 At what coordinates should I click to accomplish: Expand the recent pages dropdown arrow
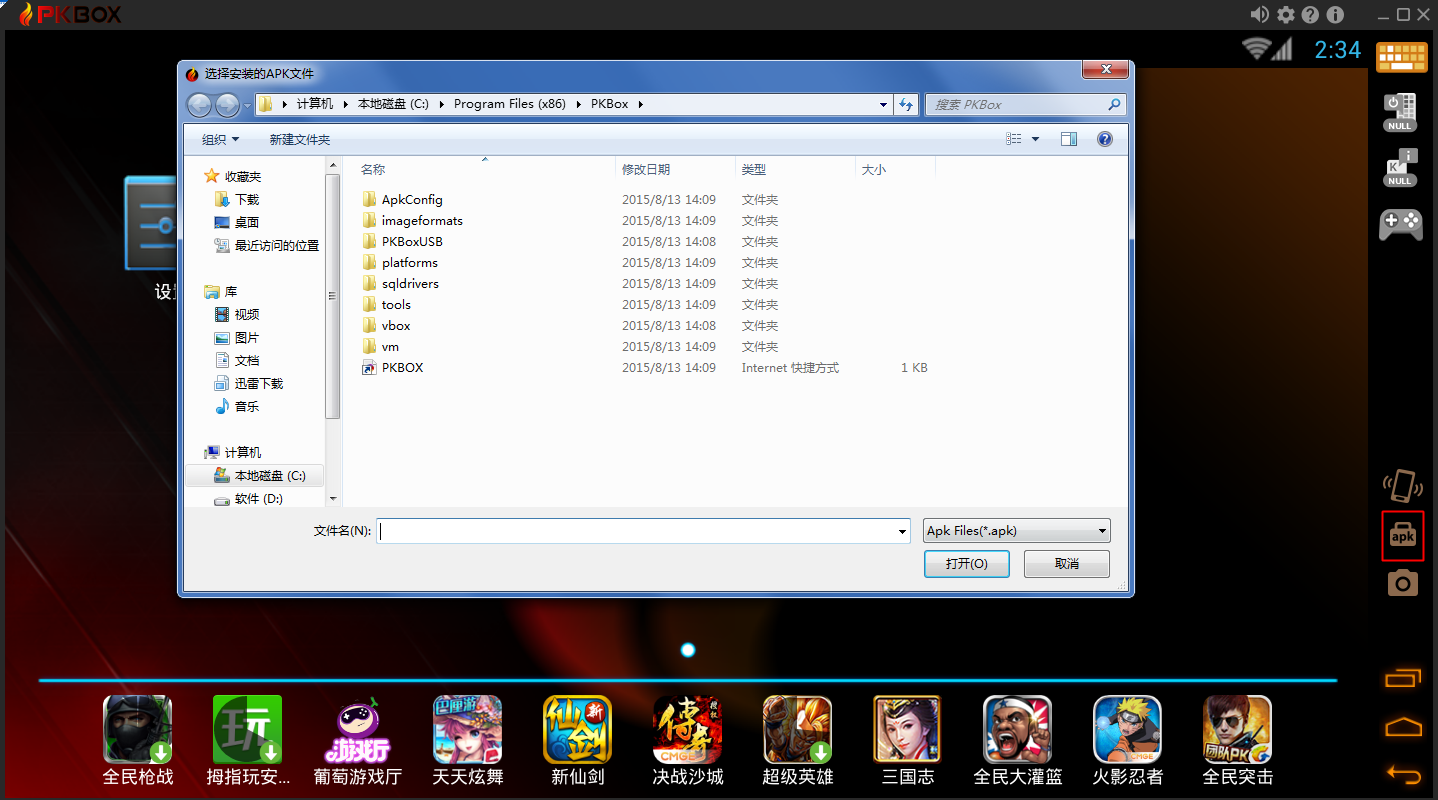(x=247, y=105)
